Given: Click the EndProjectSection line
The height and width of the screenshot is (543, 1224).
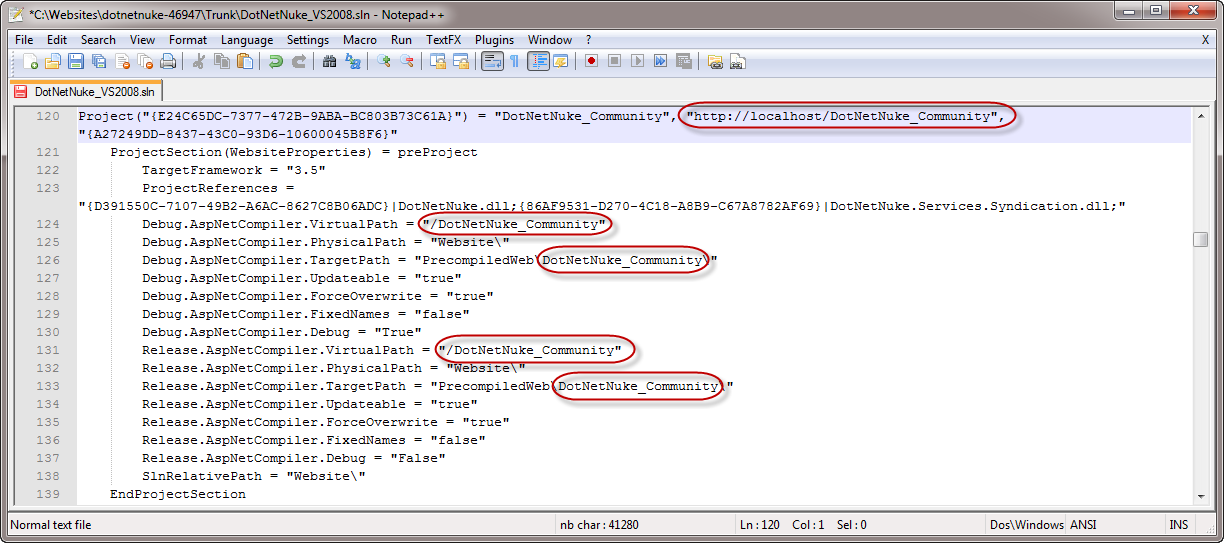Looking at the screenshot, I should pyautogui.click(x=178, y=494).
